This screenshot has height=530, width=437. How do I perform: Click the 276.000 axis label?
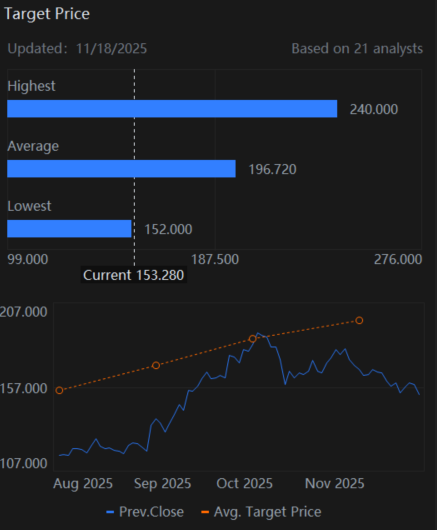(398, 260)
